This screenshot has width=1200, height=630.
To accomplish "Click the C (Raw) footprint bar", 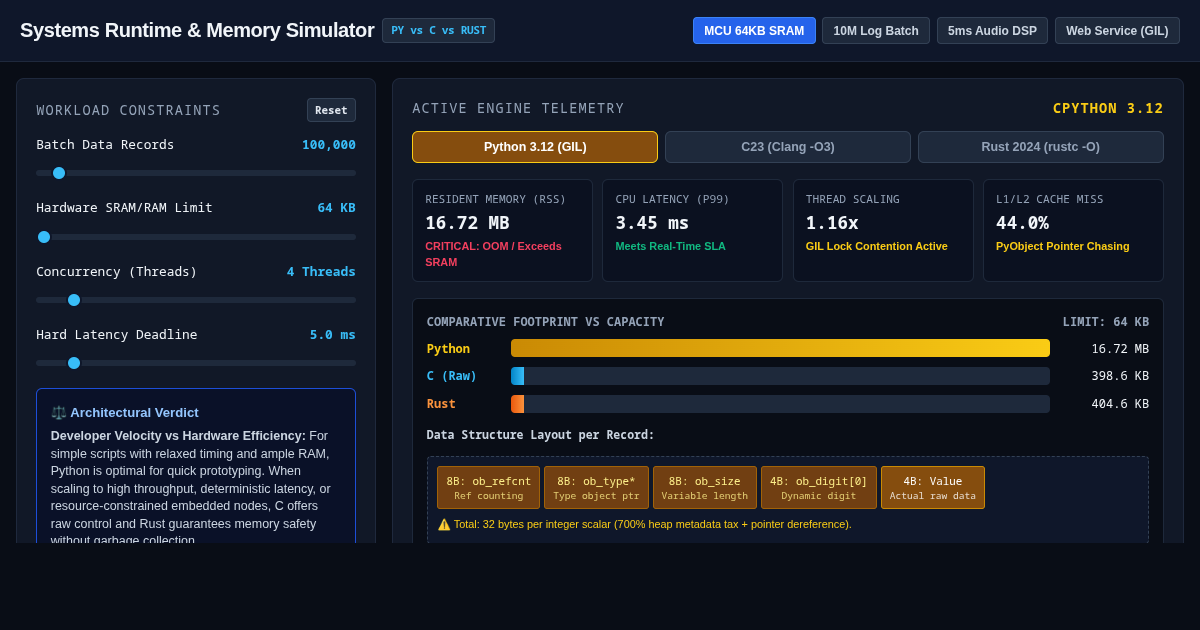I will pos(780,376).
